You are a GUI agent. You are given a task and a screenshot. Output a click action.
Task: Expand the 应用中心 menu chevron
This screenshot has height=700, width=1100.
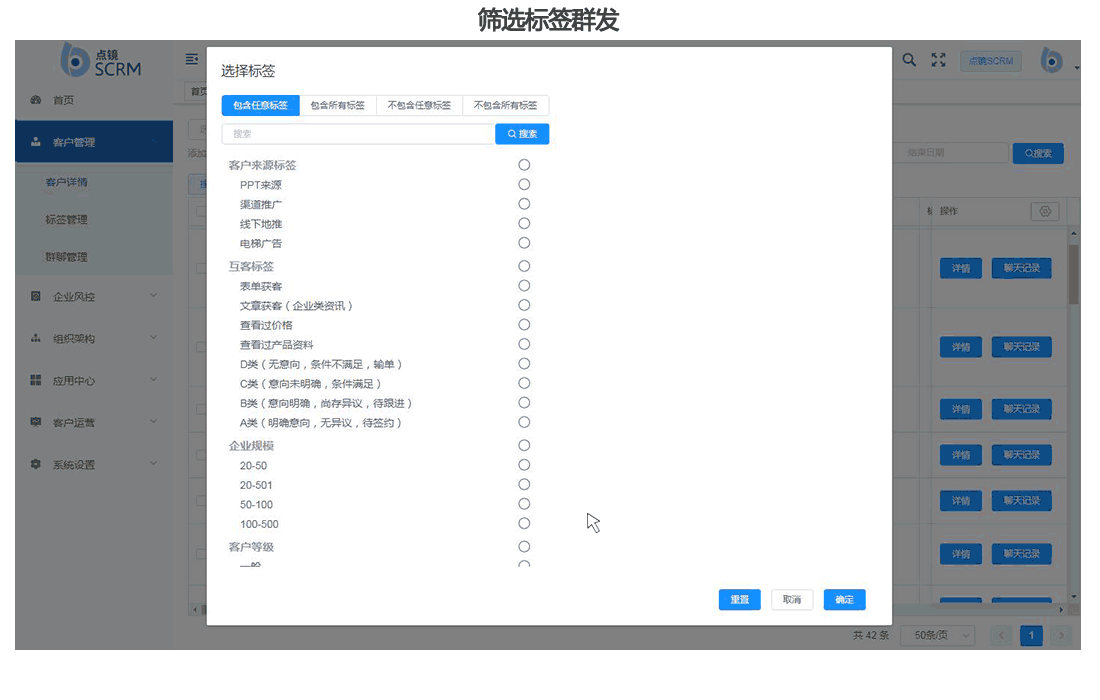click(x=154, y=379)
